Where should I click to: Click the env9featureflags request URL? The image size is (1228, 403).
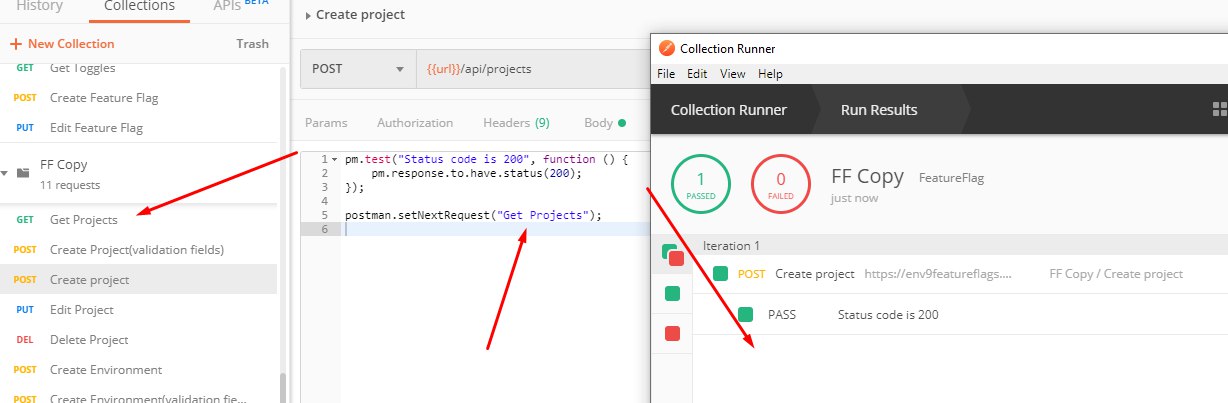pyautogui.click(x=937, y=274)
